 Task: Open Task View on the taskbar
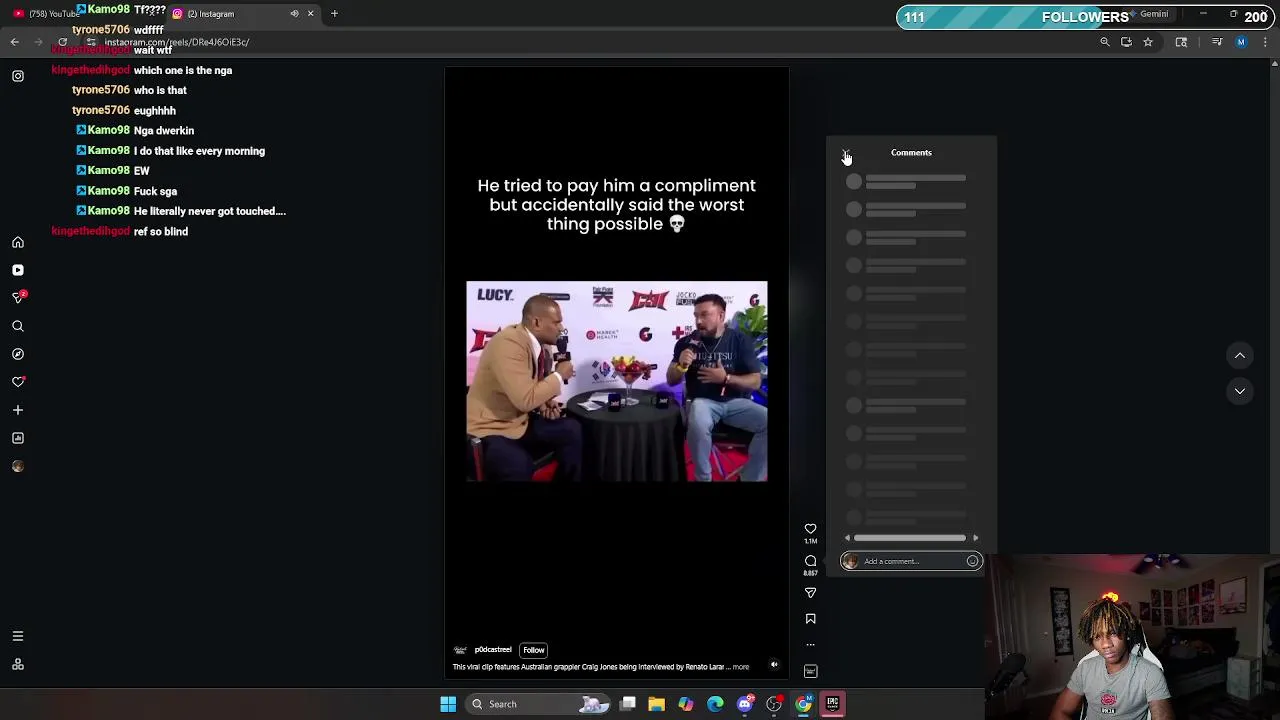tap(628, 704)
